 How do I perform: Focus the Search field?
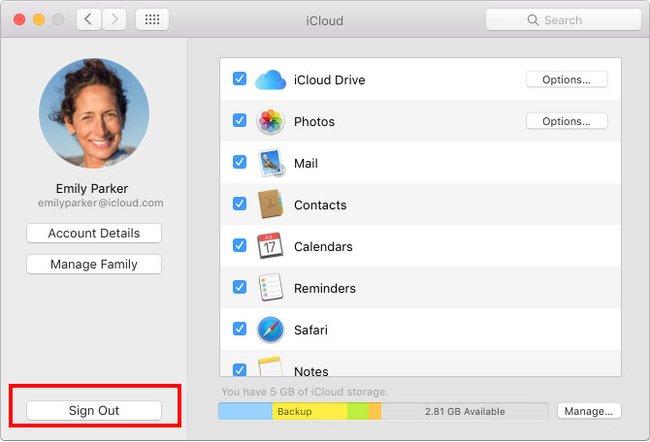(x=563, y=20)
